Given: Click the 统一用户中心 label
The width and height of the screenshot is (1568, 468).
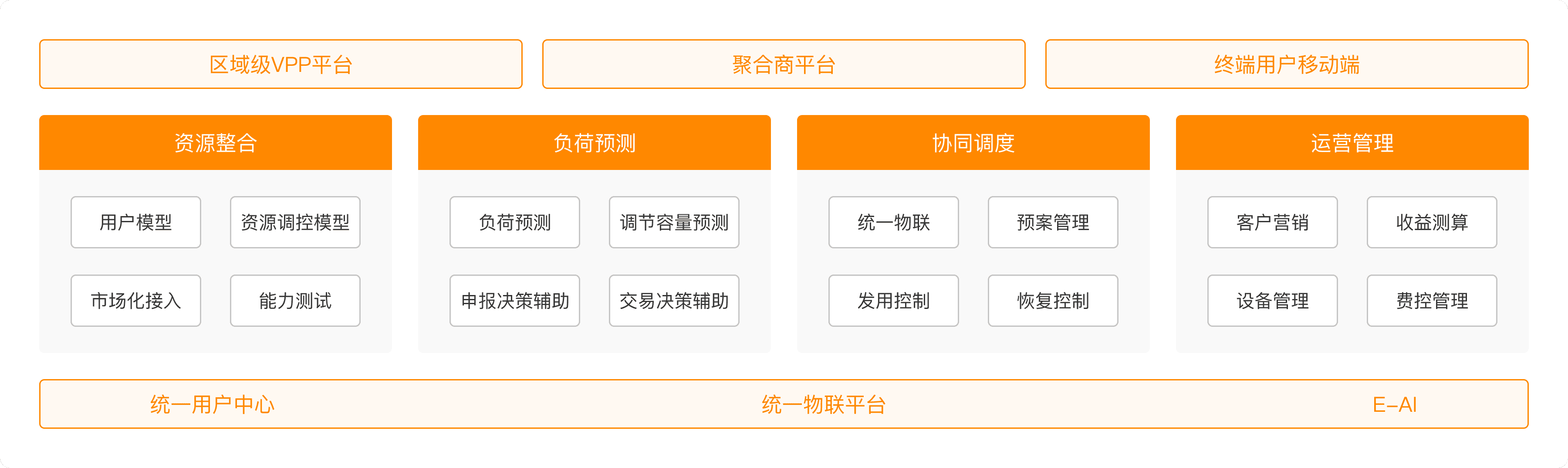Looking at the screenshot, I should click(213, 405).
